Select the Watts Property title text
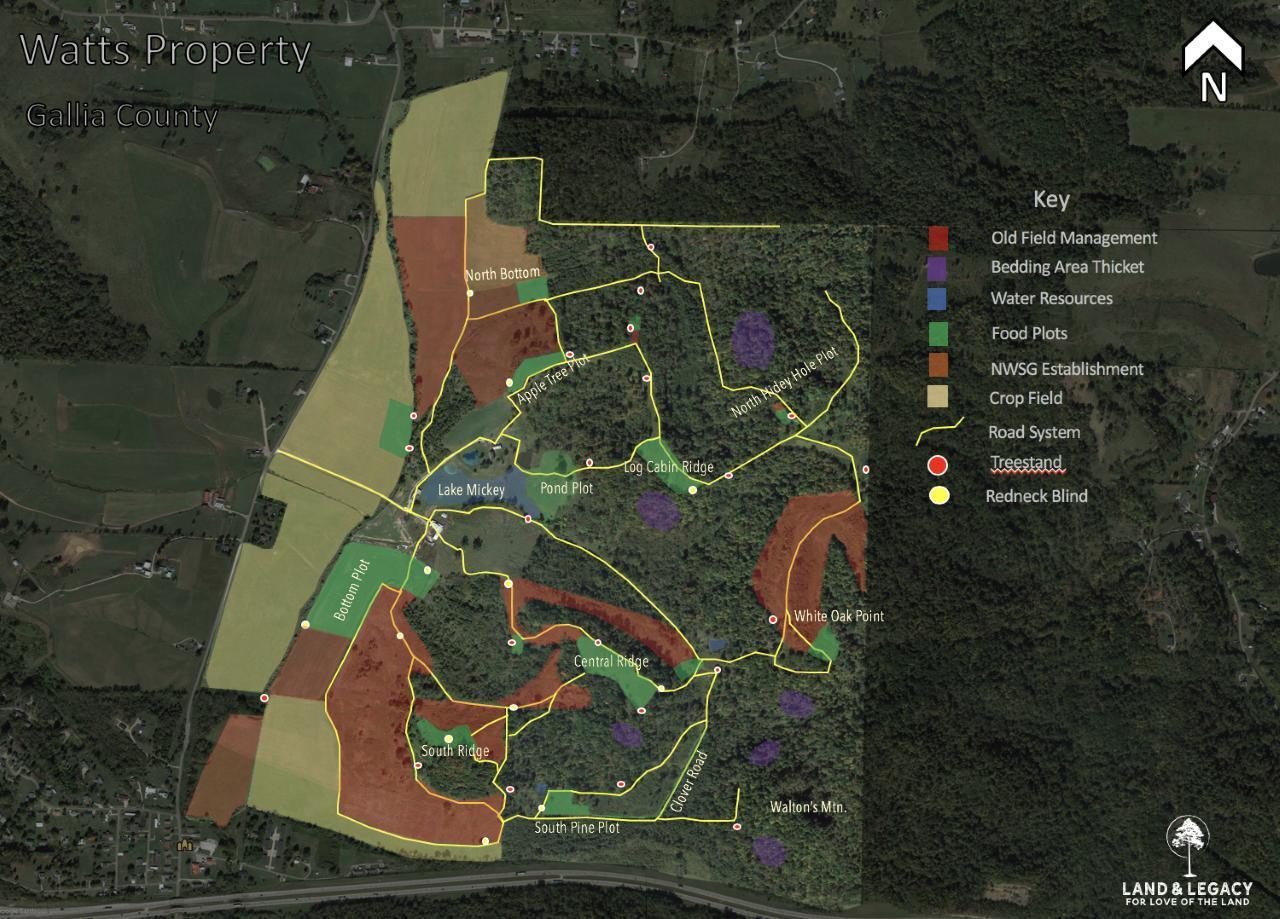 pos(166,50)
